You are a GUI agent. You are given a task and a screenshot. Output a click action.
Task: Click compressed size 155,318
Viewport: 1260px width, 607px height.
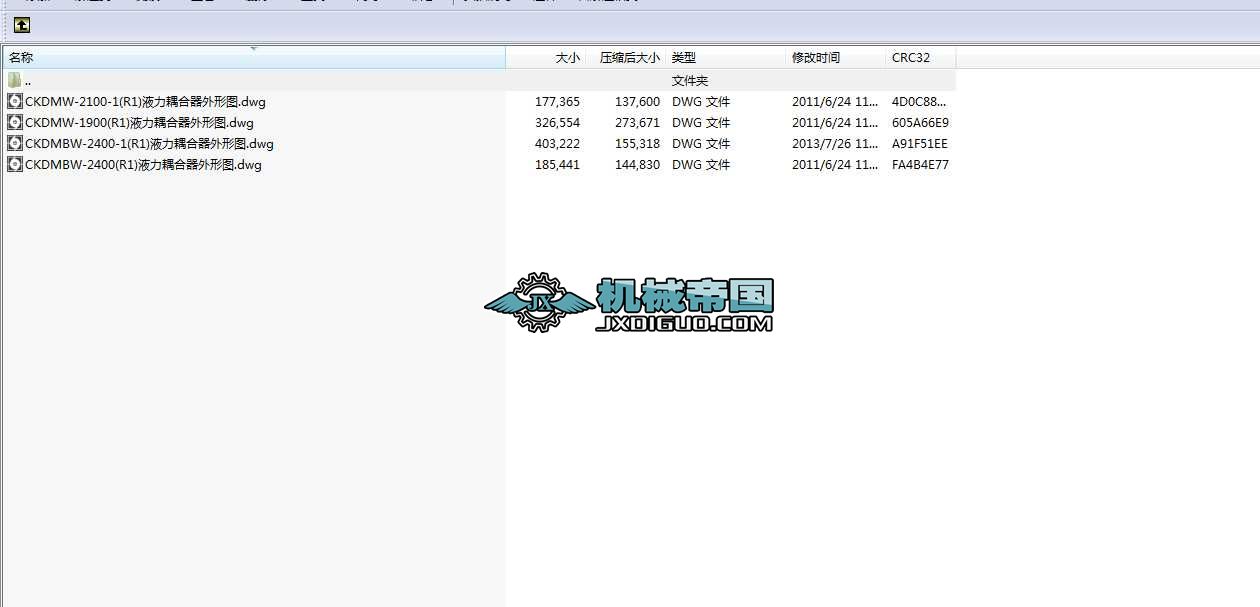point(637,143)
